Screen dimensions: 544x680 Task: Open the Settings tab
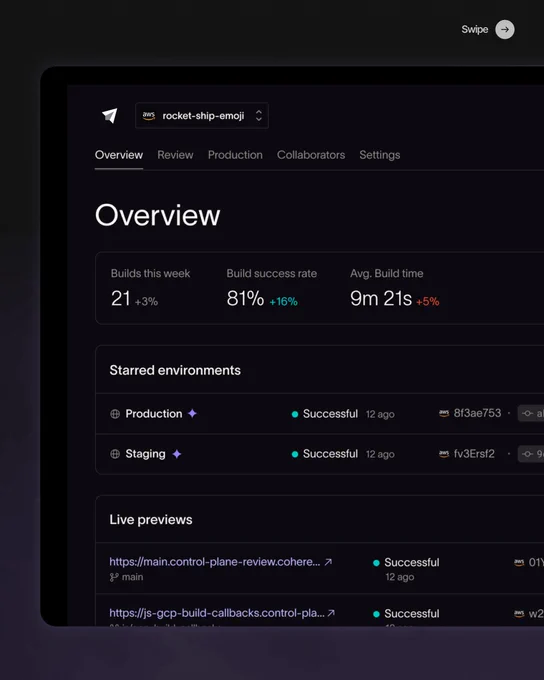point(380,155)
